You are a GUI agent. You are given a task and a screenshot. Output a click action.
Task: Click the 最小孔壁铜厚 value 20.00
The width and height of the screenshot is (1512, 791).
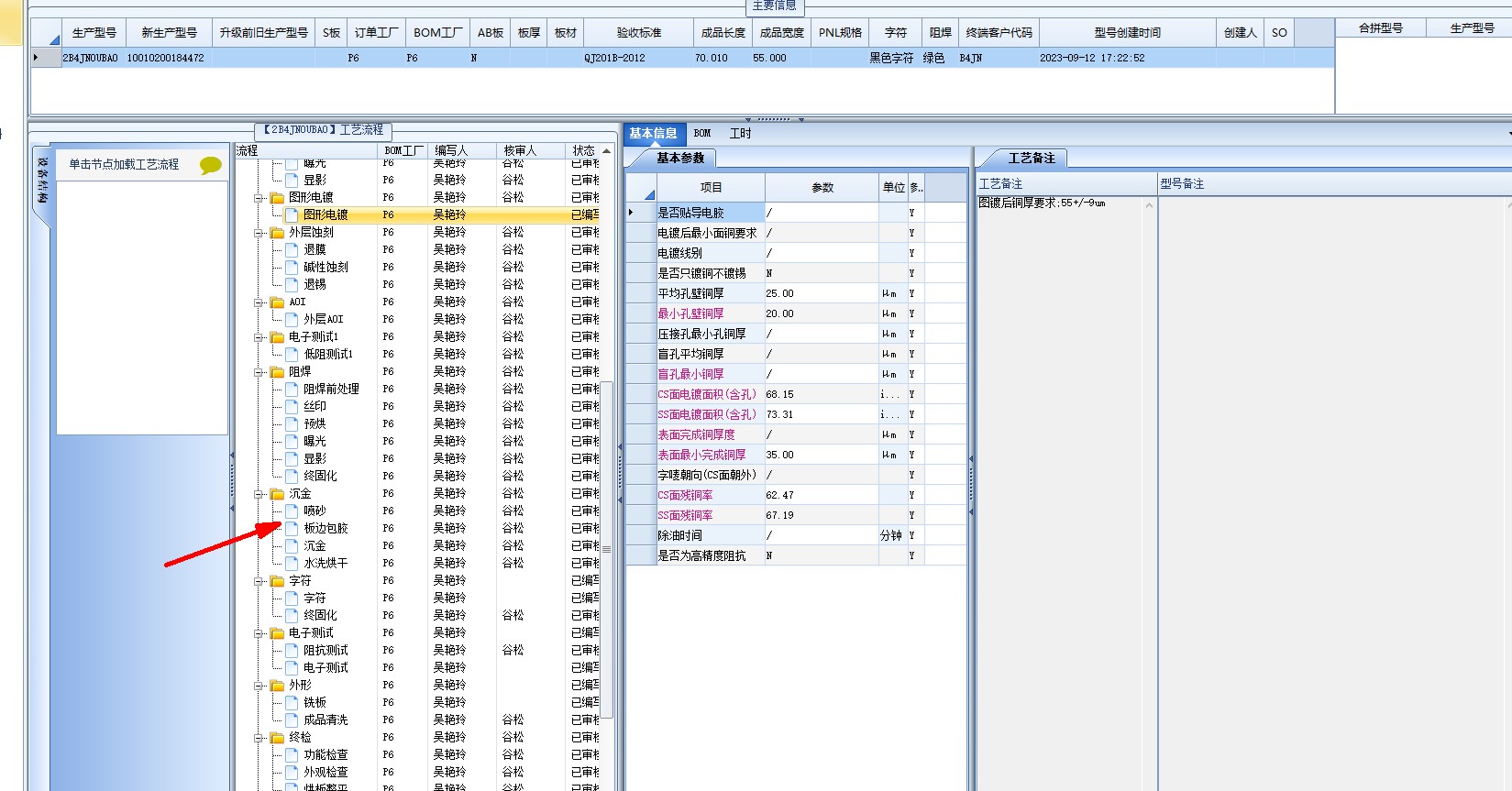click(x=822, y=313)
